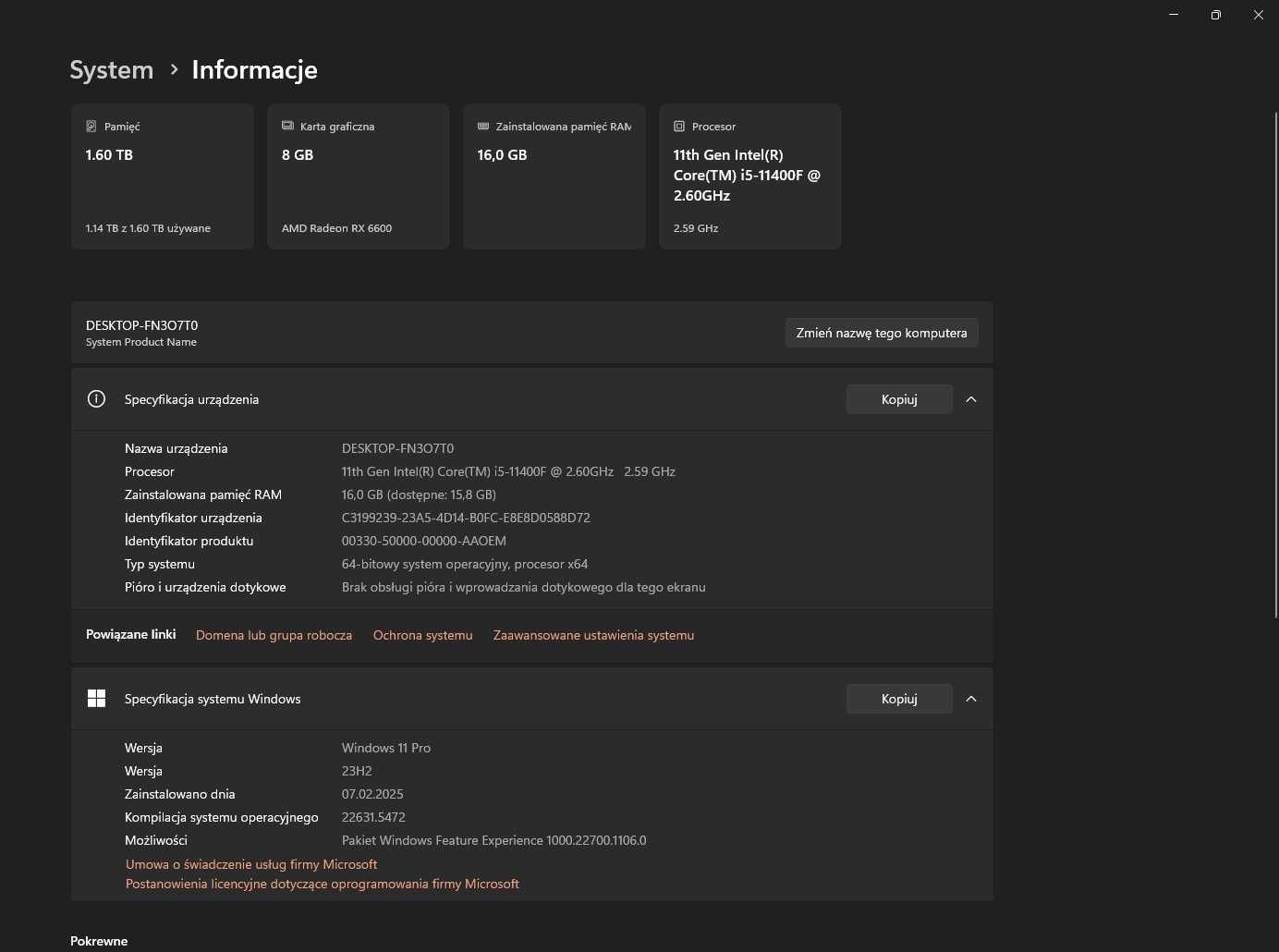Select the text 16,0 GB (dostępne: 15,8 GB)
The image size is (1279, 952).
[419, 494]
